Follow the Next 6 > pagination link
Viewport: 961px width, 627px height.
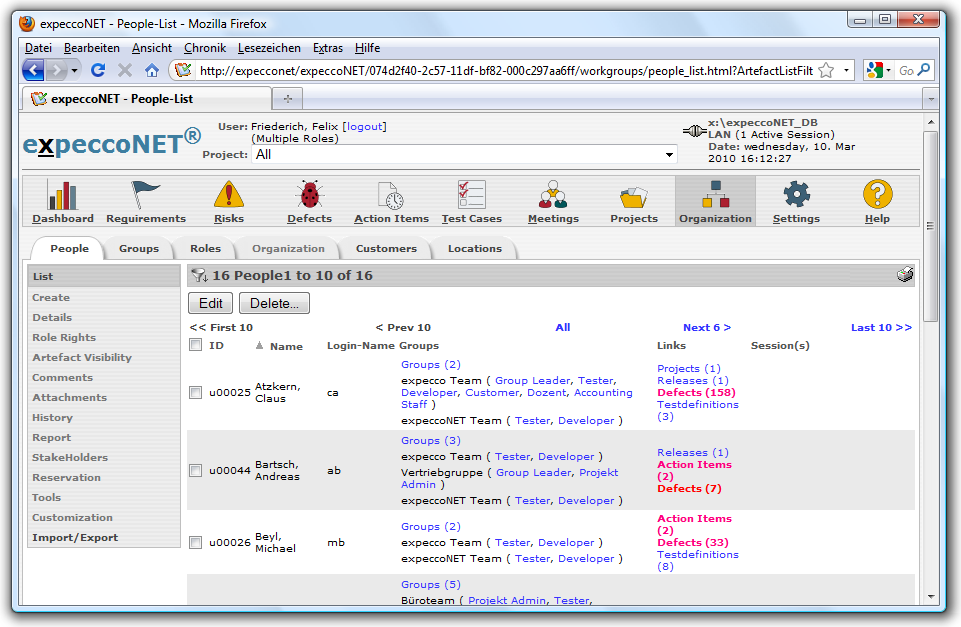[x=706, y=328]
